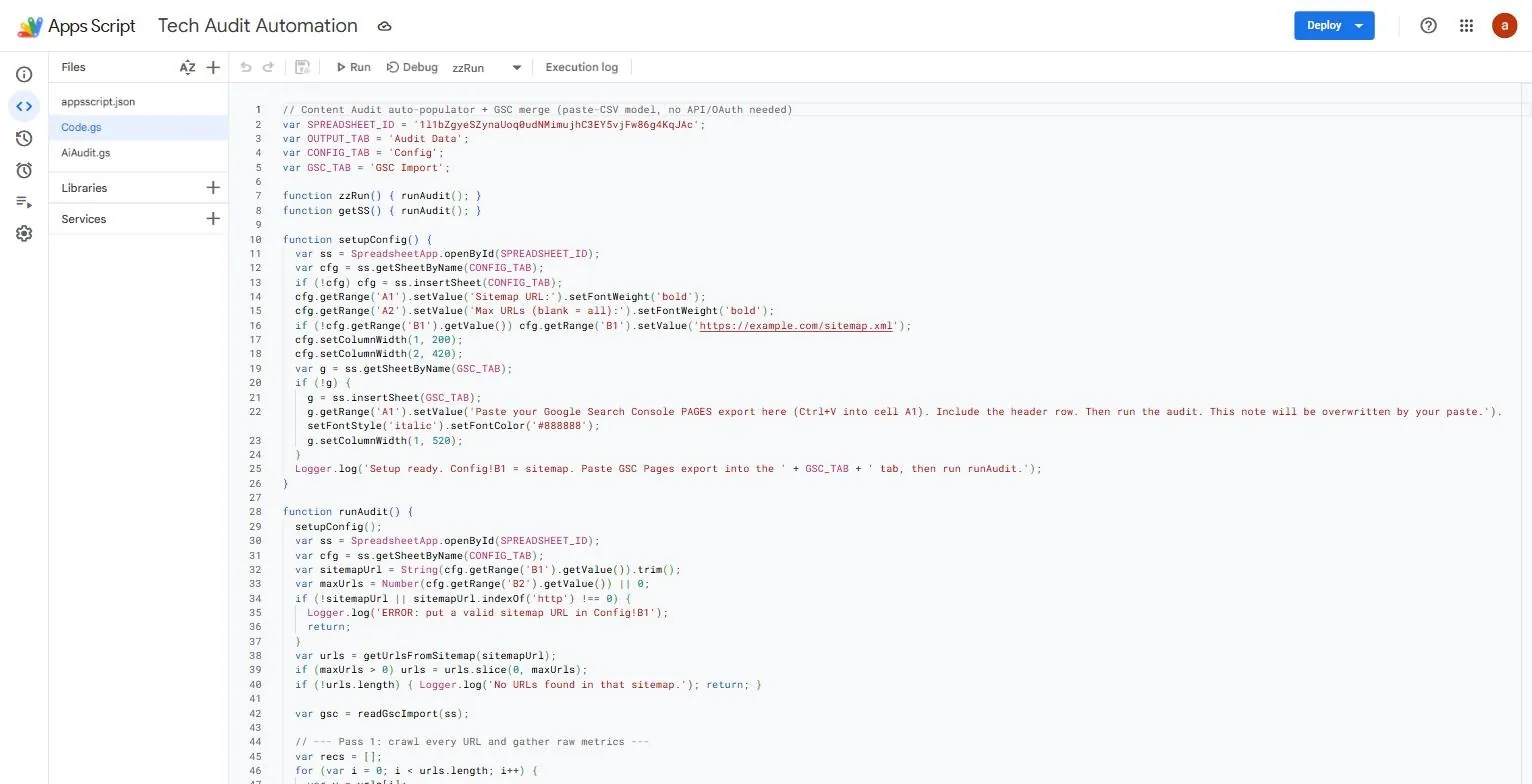Place cursor on function setupConfig line
Image resolution: width=1532 pixels, height=784 pixels.
[x=357, y=240]
